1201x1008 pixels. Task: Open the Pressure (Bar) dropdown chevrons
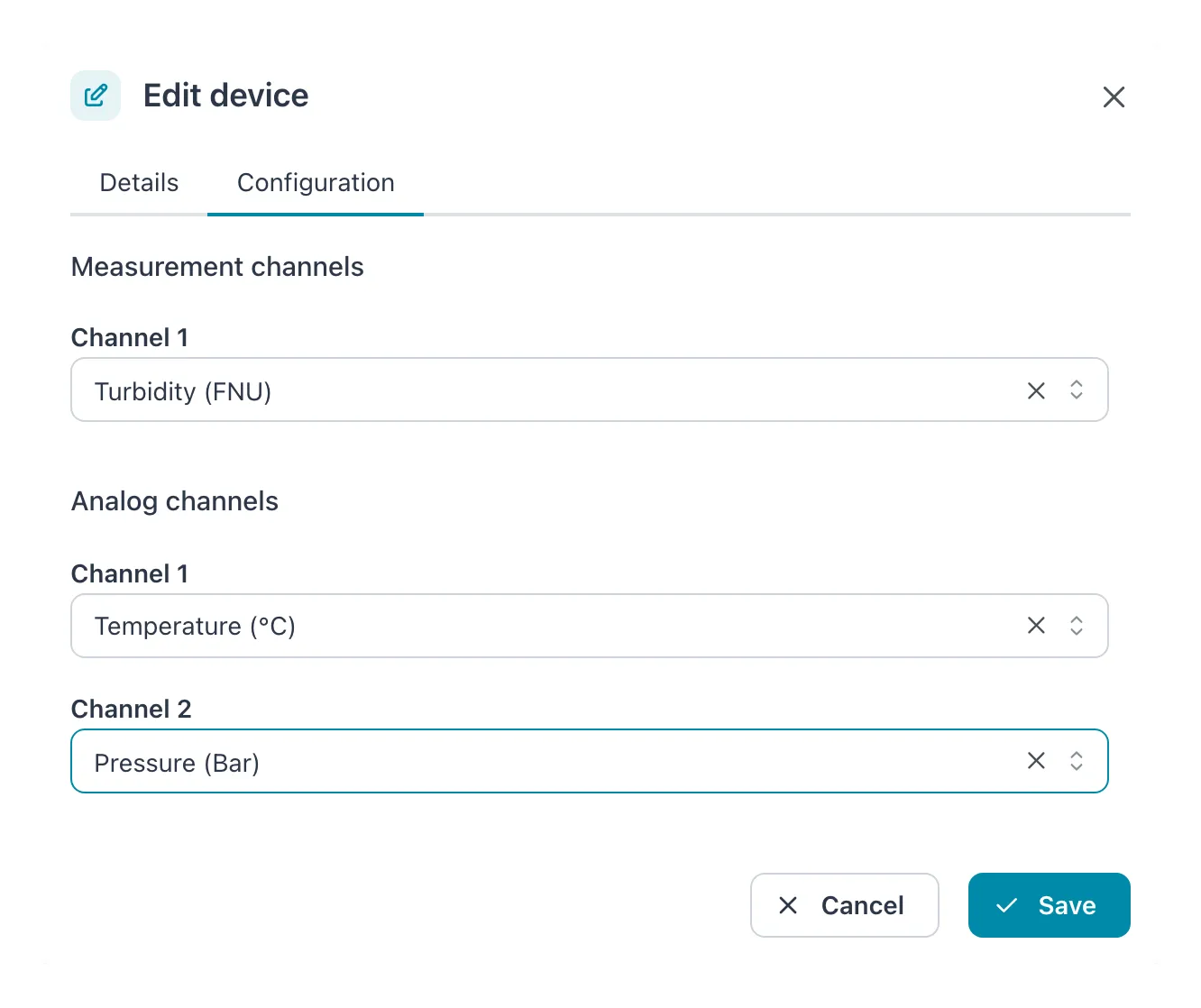tap(1076, 761)
